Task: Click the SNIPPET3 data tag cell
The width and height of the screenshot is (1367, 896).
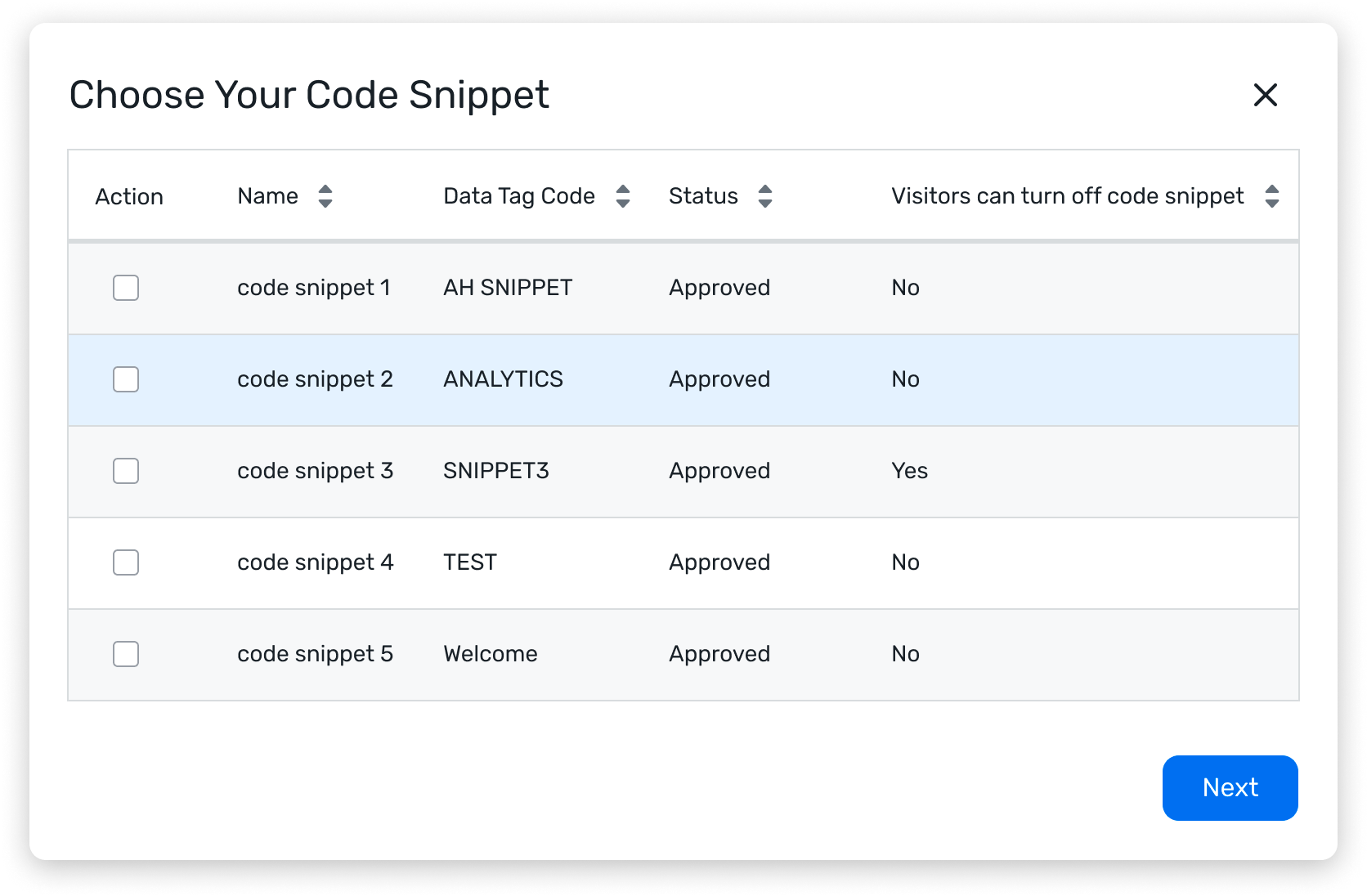Action: pyautogui.click(x=496, y=471)
